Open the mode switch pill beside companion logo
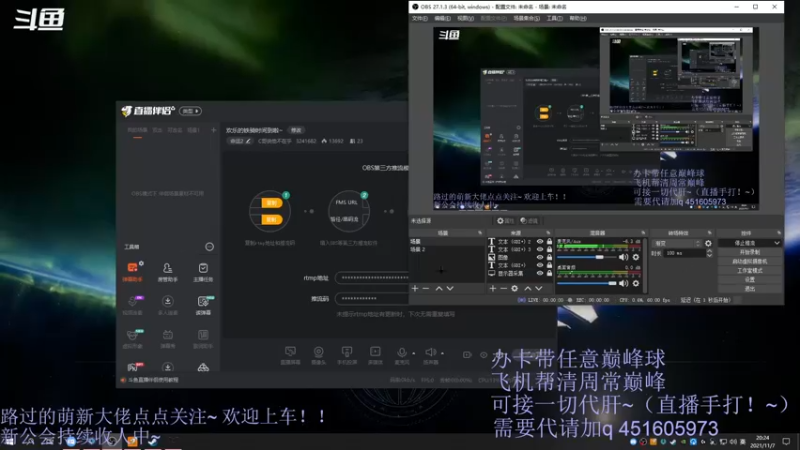800x450 pixels. (190, 111)
